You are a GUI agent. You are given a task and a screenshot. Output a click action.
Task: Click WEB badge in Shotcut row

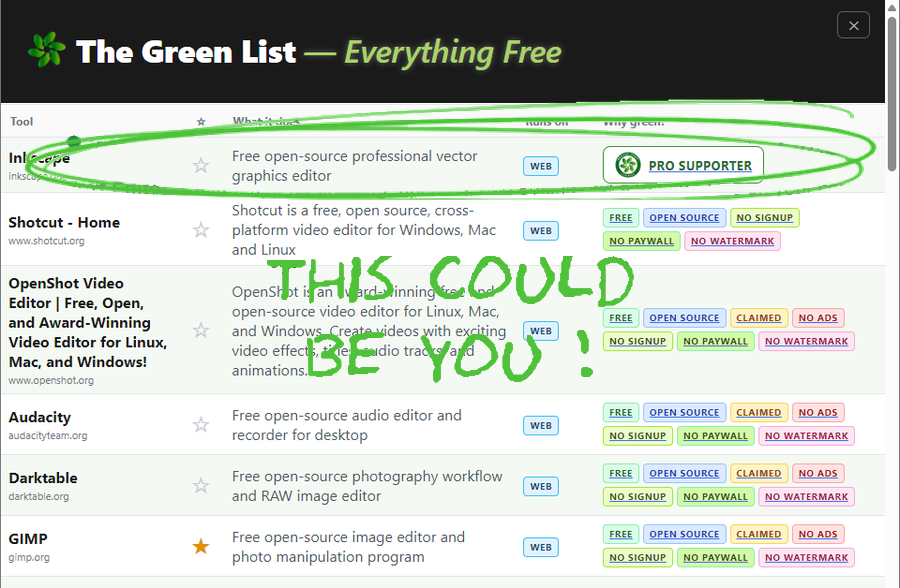point(541,230)
